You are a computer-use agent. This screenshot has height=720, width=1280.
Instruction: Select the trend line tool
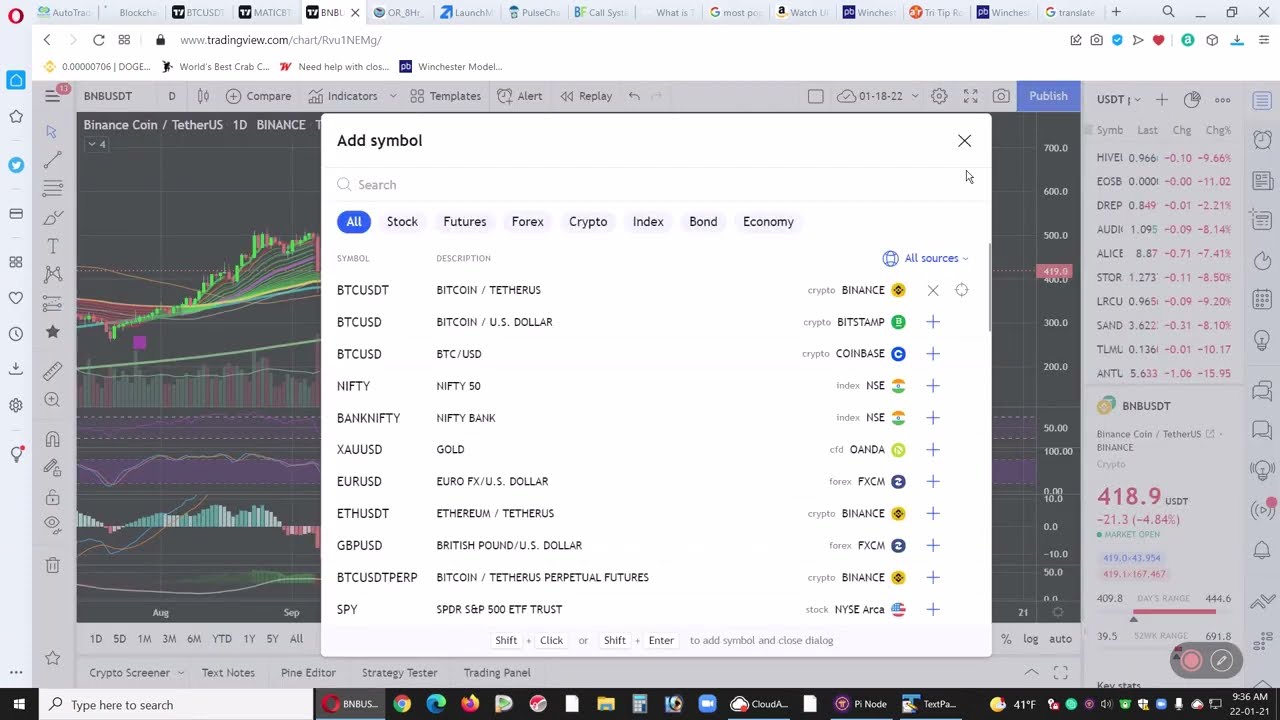pos(52,160)
